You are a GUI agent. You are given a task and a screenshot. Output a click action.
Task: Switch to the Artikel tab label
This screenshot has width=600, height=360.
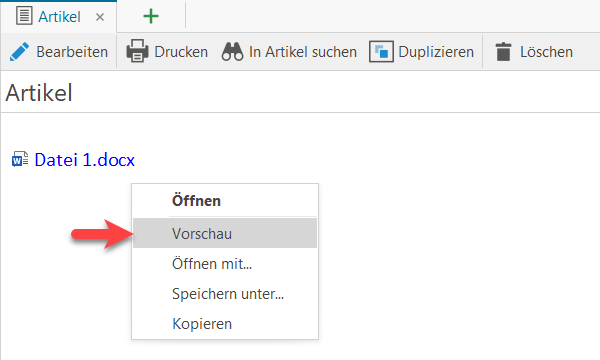(59, 17)
